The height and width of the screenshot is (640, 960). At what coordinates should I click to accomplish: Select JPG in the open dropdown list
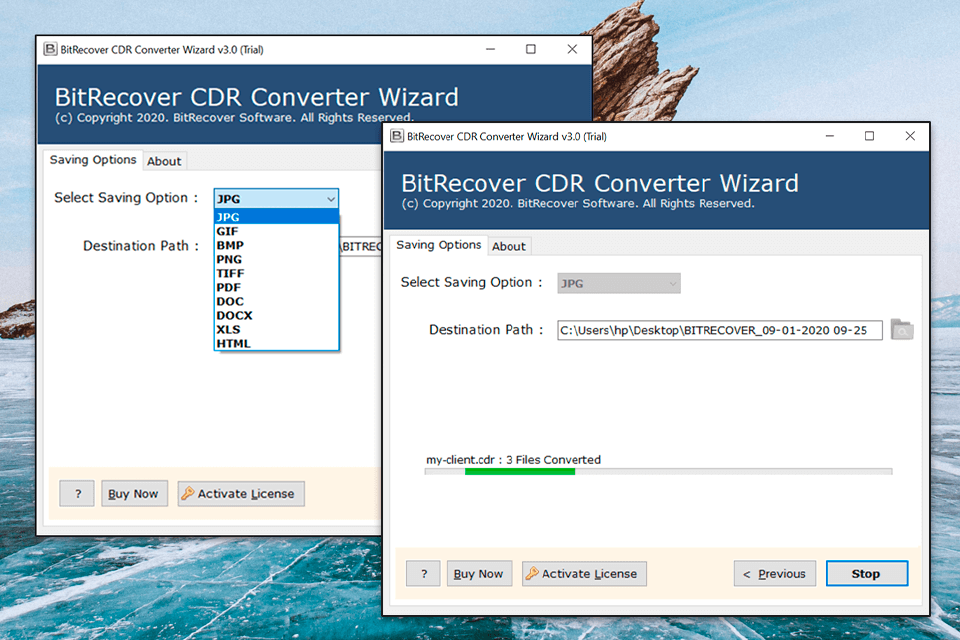click(276, 217)
